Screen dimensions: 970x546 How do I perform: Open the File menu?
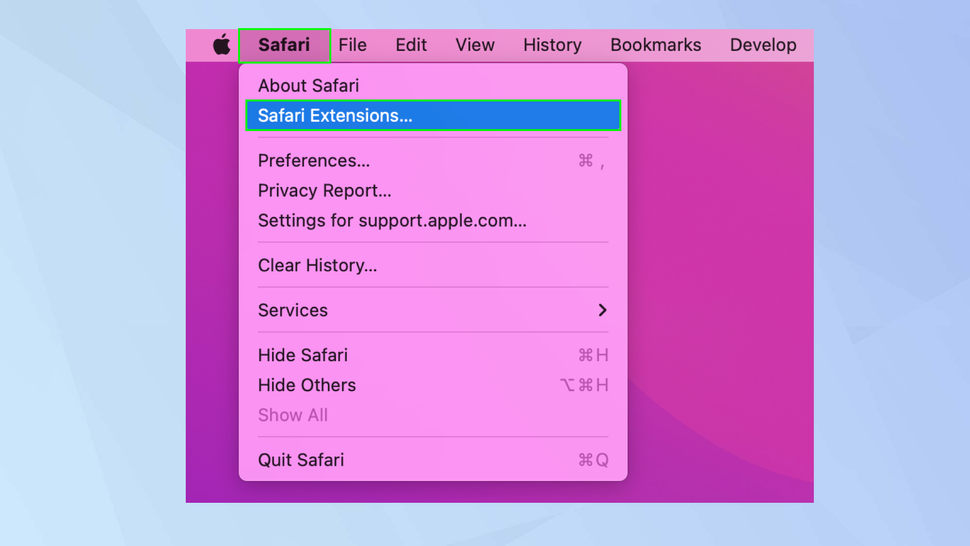(x=353, y=45)
